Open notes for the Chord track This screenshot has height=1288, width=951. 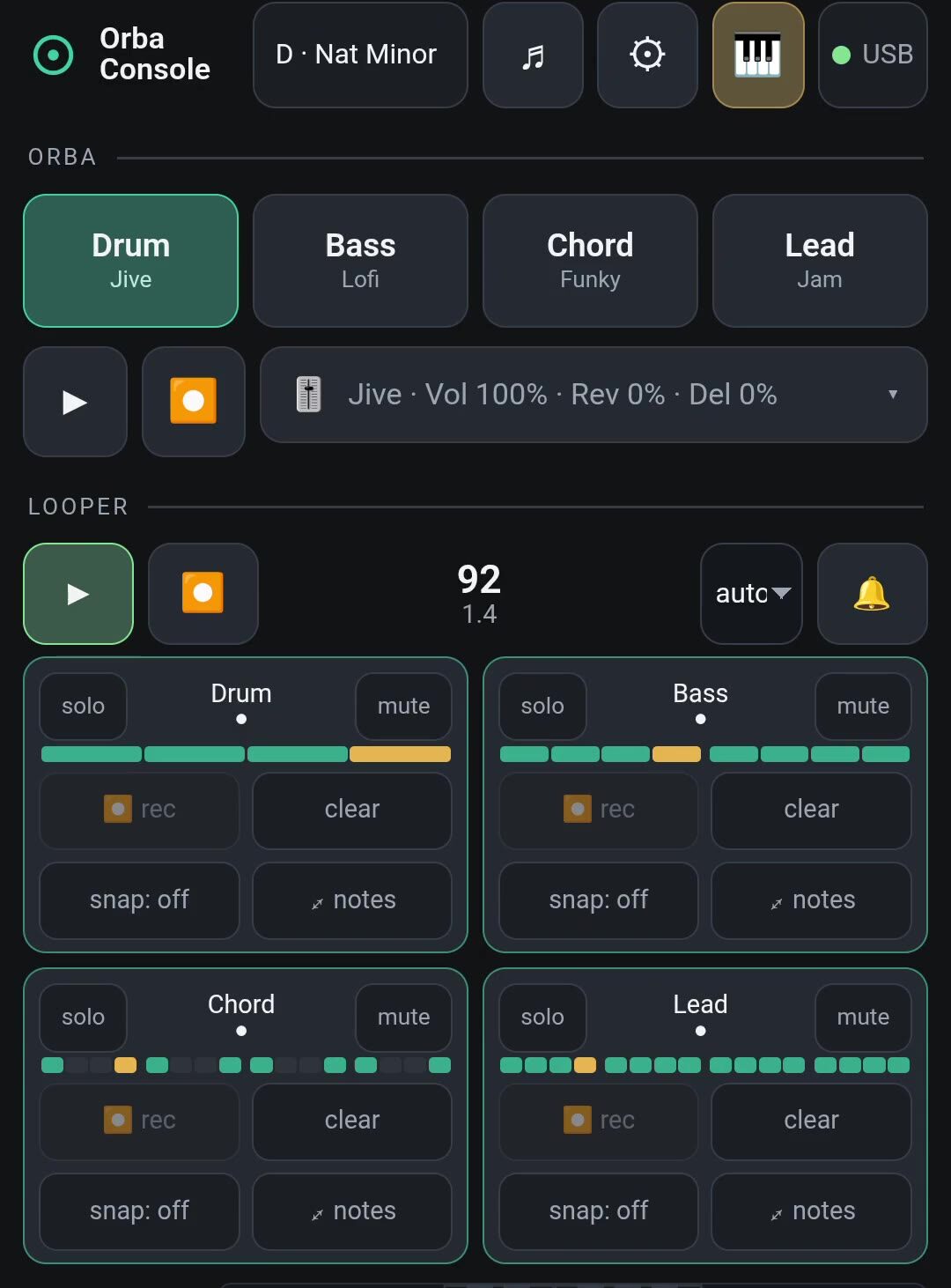coord(352,1211)
